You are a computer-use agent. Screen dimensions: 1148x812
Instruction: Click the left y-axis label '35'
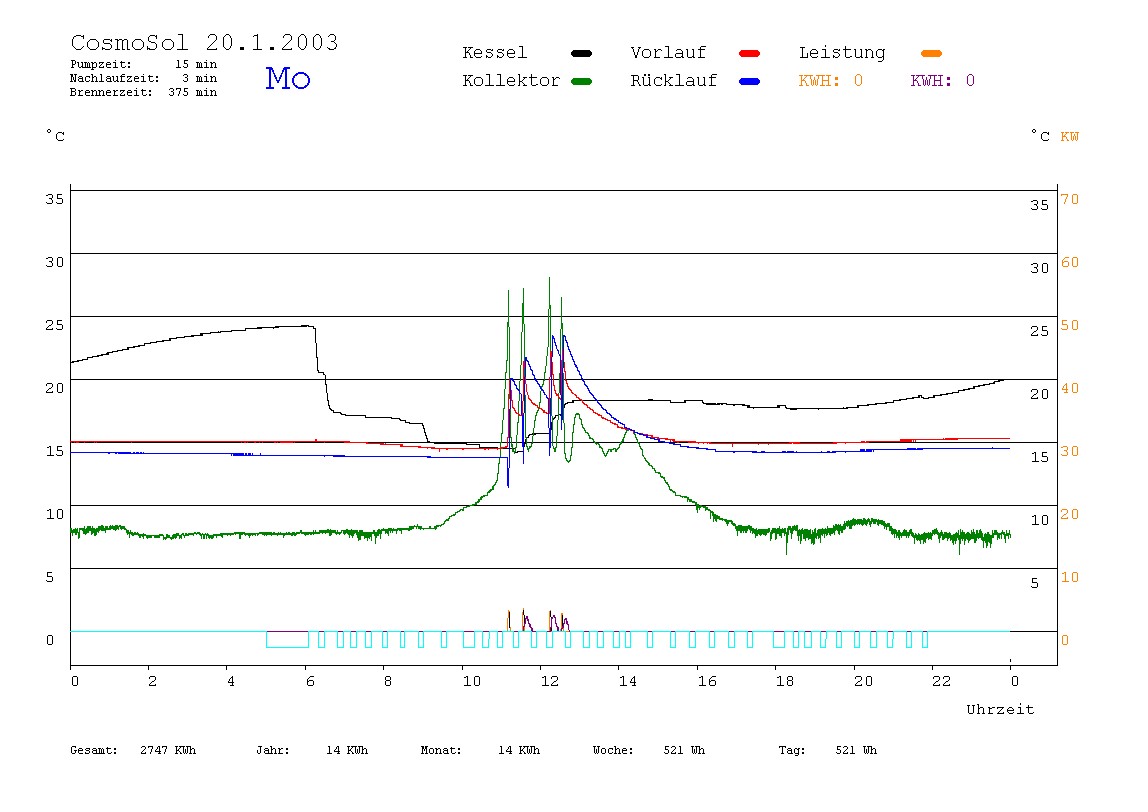[54, 199]
